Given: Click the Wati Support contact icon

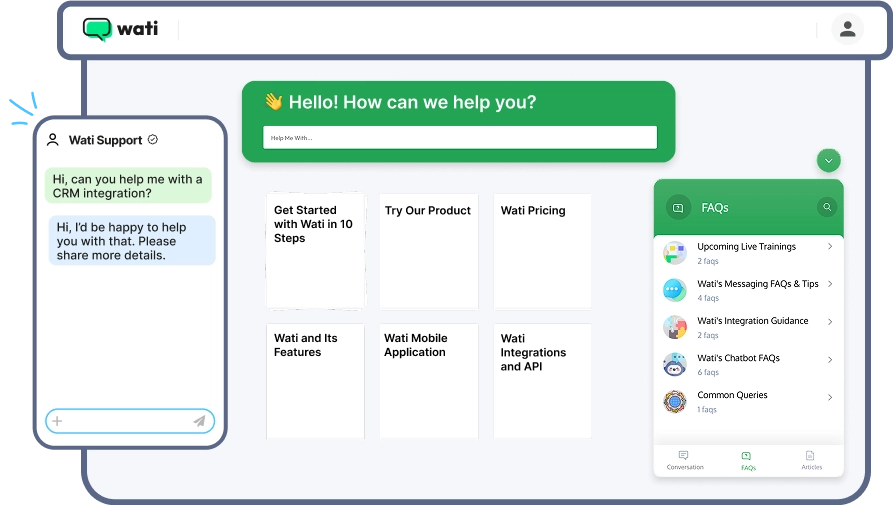Looking at the screenshot, I should 53,140.
